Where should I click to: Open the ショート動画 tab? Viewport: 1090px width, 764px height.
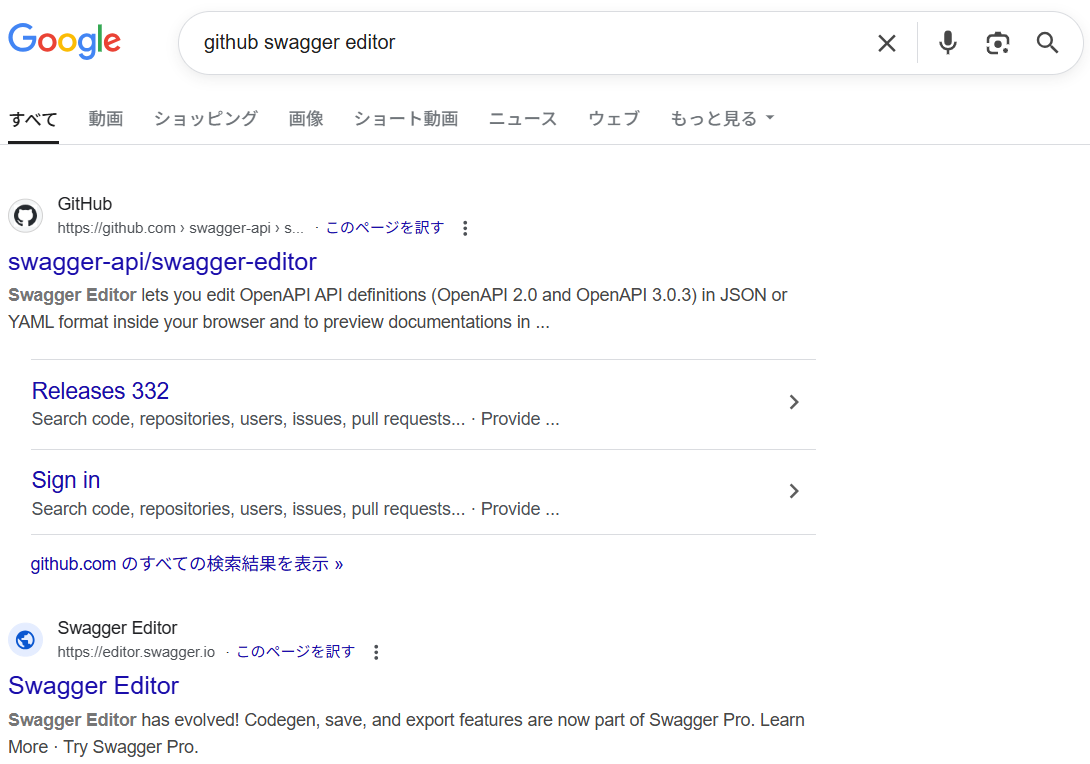[405, 119]
